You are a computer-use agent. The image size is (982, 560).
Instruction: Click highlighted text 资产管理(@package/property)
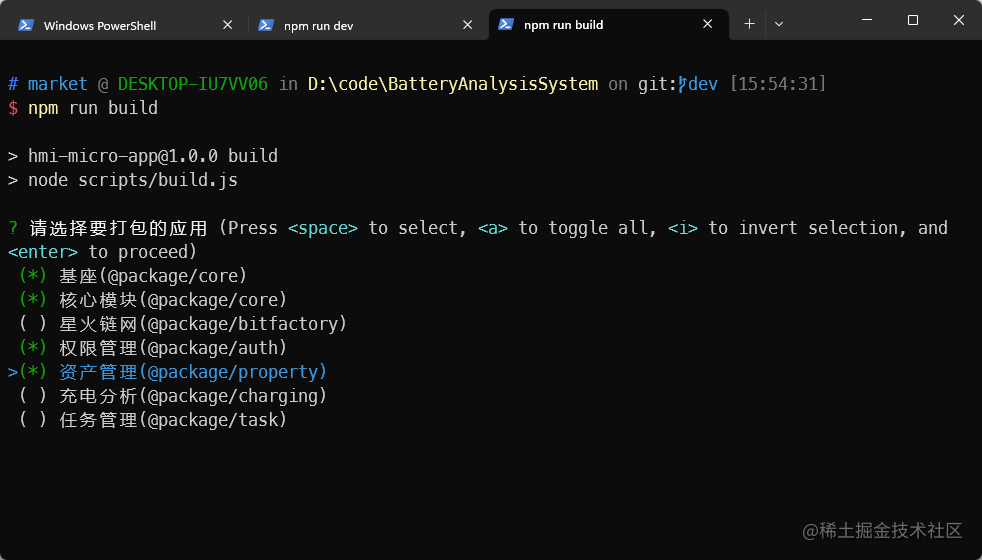[193, 371]
